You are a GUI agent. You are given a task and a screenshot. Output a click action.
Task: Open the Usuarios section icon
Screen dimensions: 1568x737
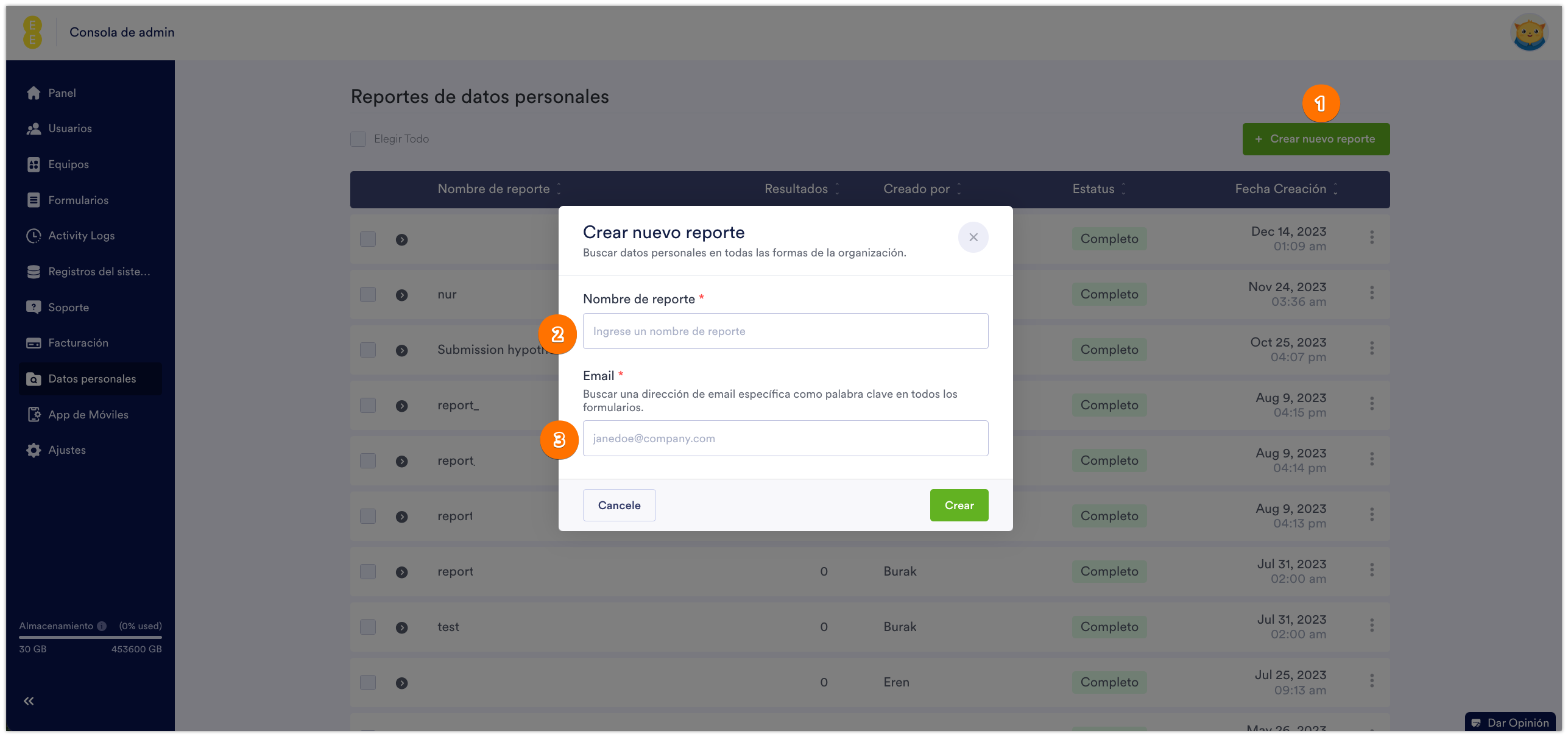(x=34, y=129)
